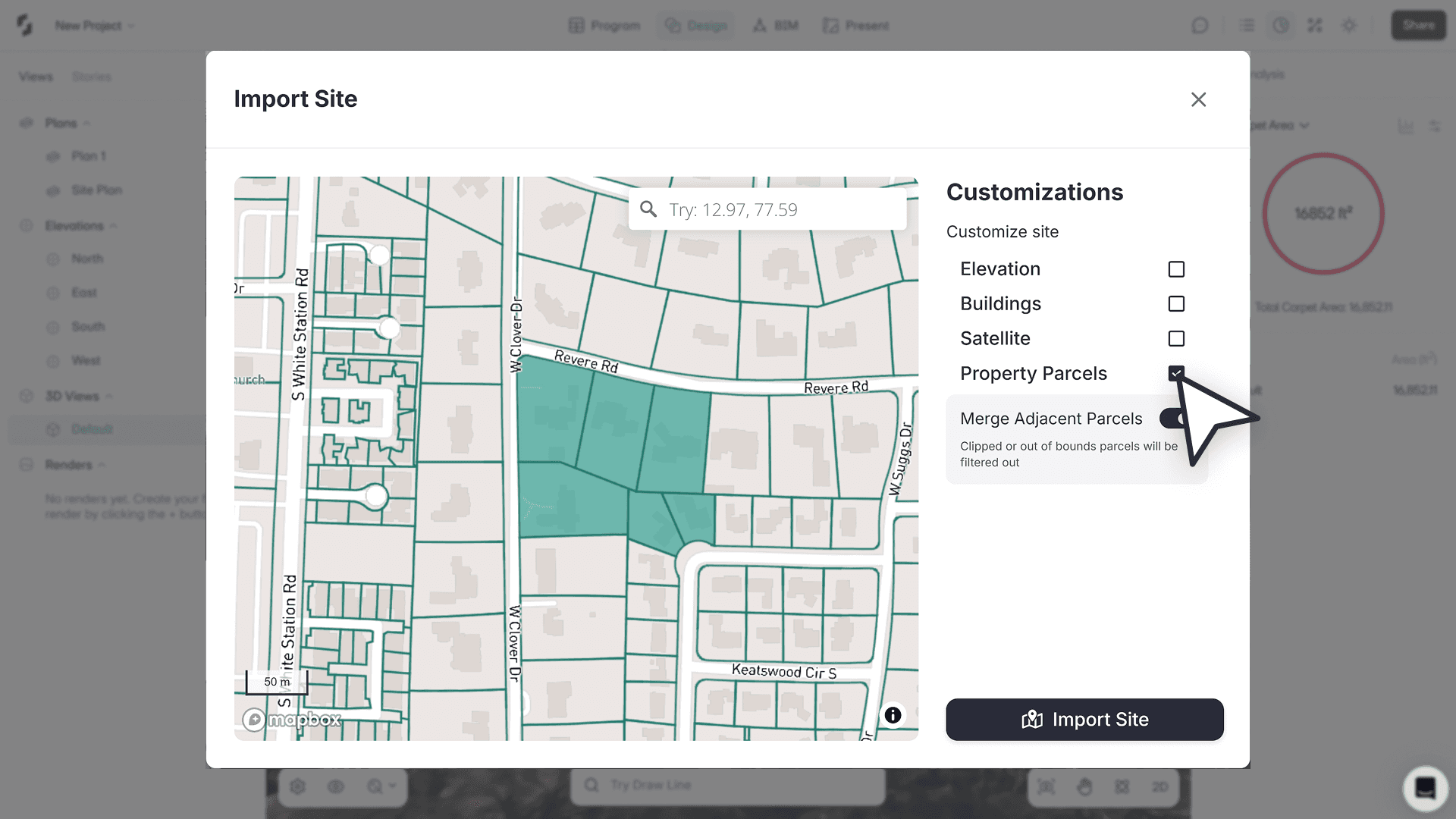Switch to the BIM tab
The image size is (1456, 819).
tap(776, 26)
